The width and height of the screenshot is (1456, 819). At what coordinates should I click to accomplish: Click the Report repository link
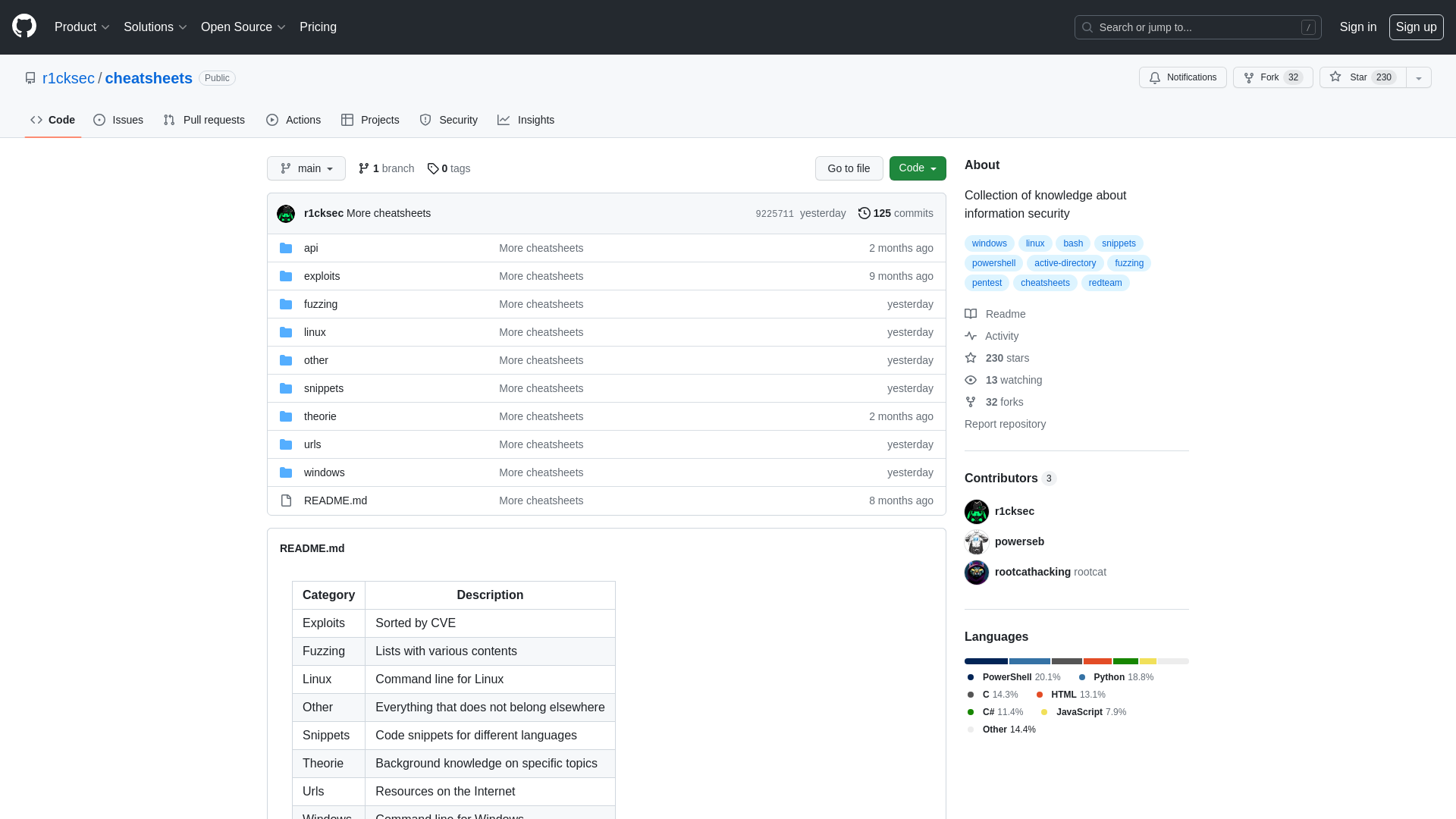(1005, 424)
